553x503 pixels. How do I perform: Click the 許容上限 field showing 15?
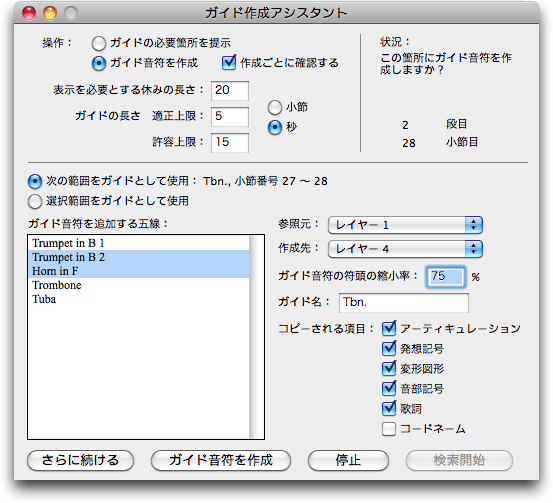tap(230, 143)
